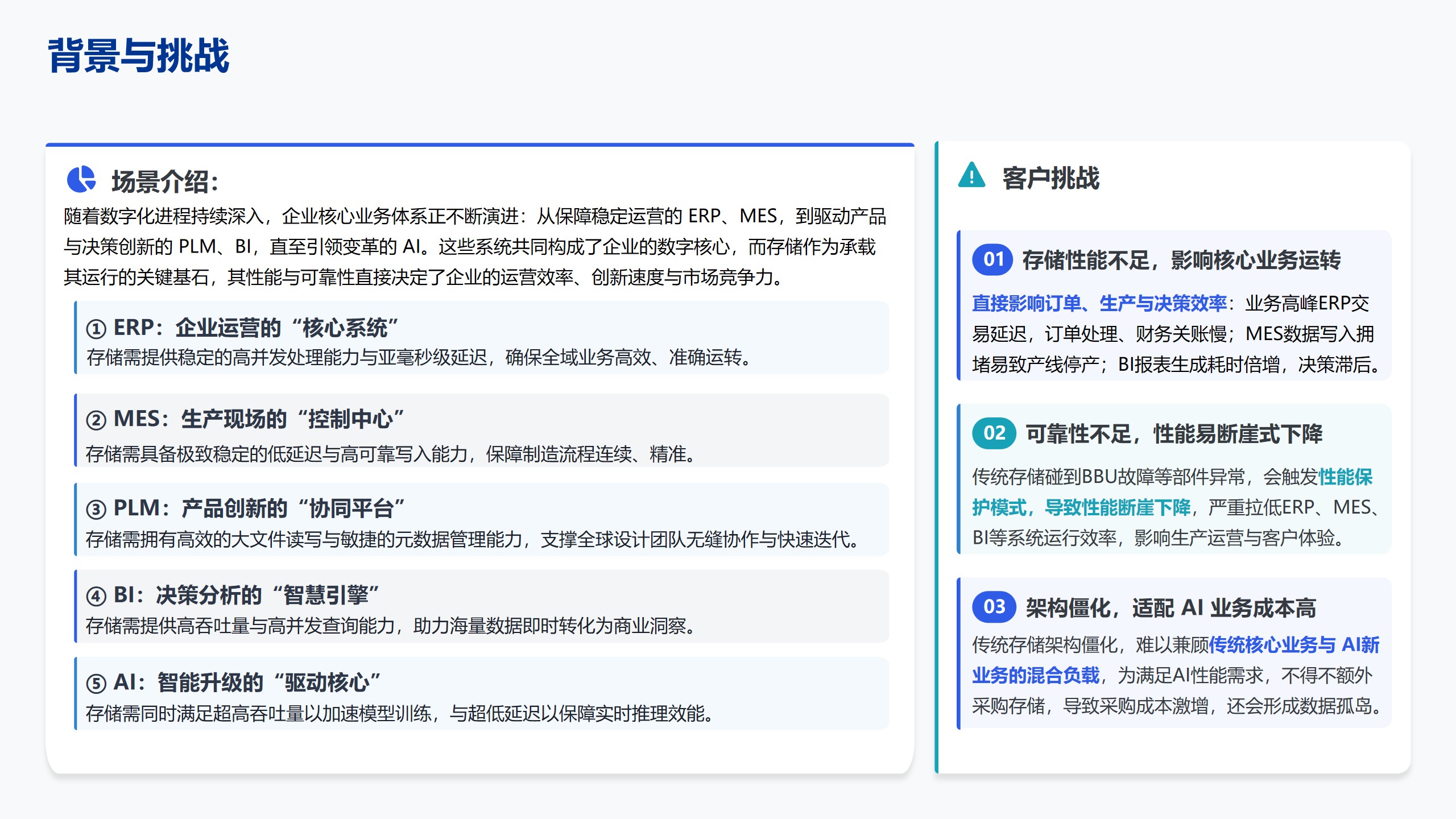Click the line starting 传统存储碰到BBU故障等部件异常

[1172, 477]
